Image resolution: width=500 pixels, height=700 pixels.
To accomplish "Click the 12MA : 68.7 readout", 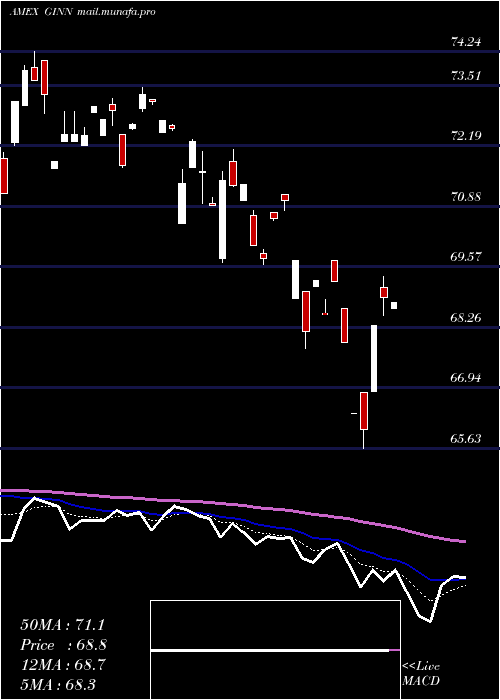I will (x=62, y=665).
